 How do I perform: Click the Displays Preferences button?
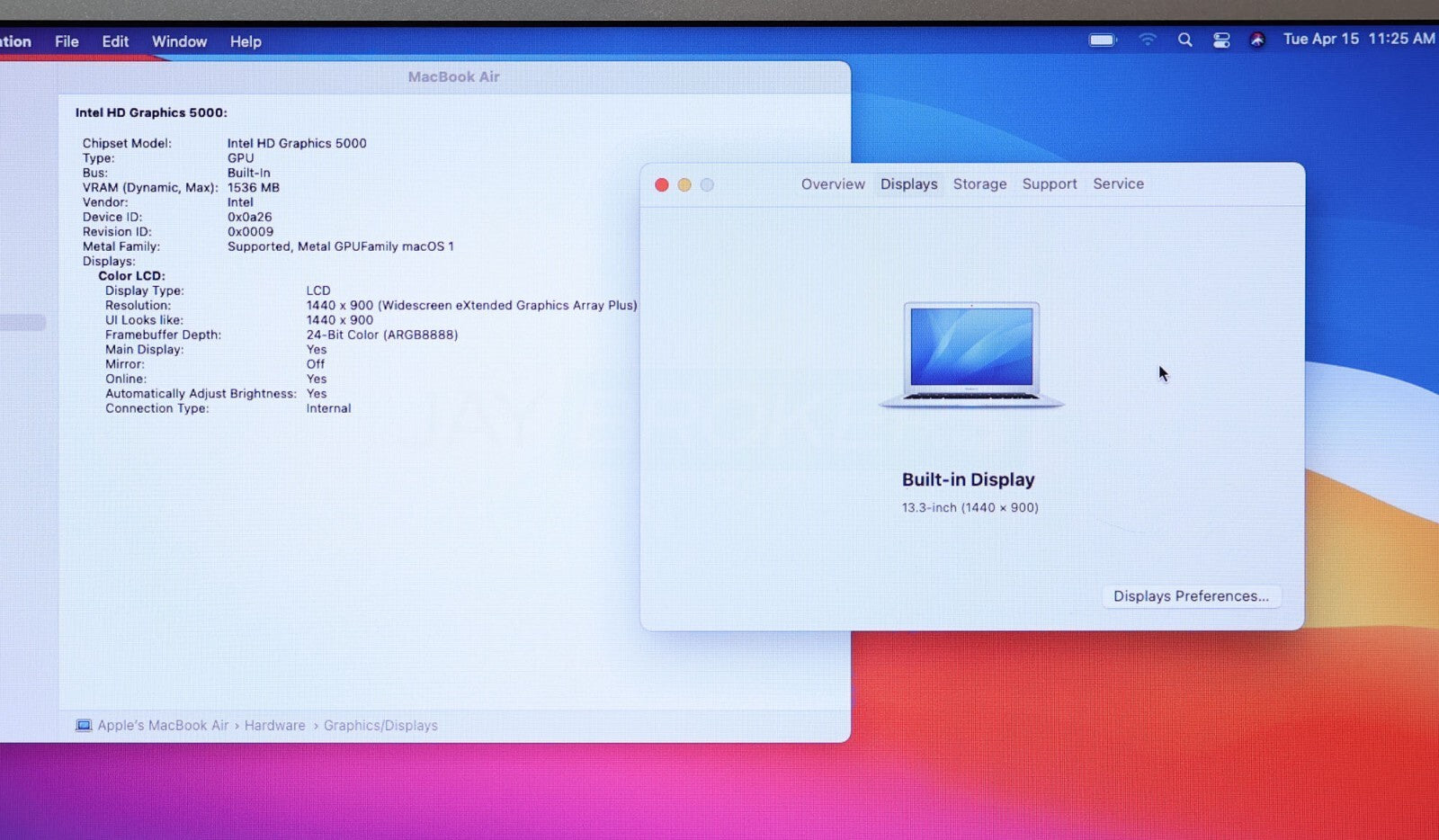coord(1191,596)
